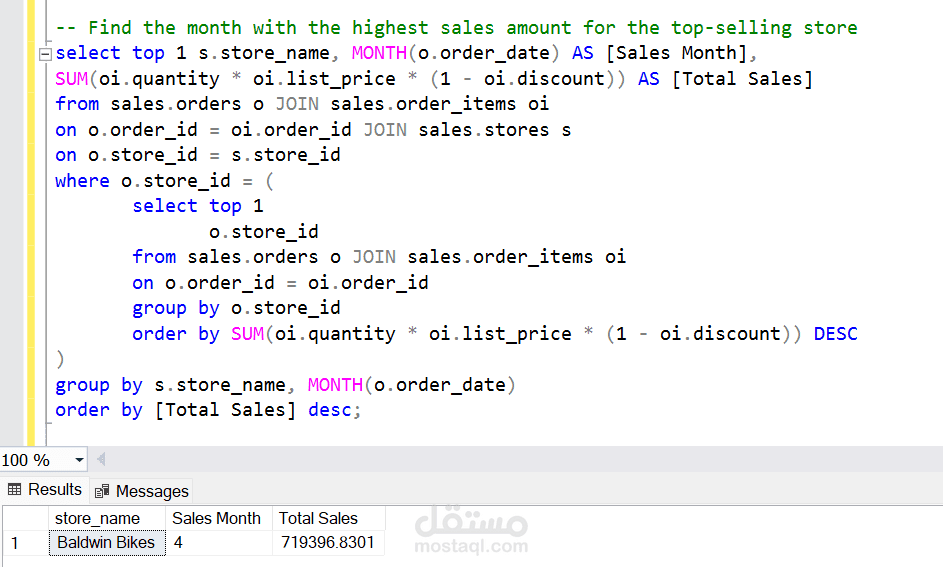This screenshot has width=943, height=567.
Task: Click sales.stores in the join clause
Action: [484, 130]
